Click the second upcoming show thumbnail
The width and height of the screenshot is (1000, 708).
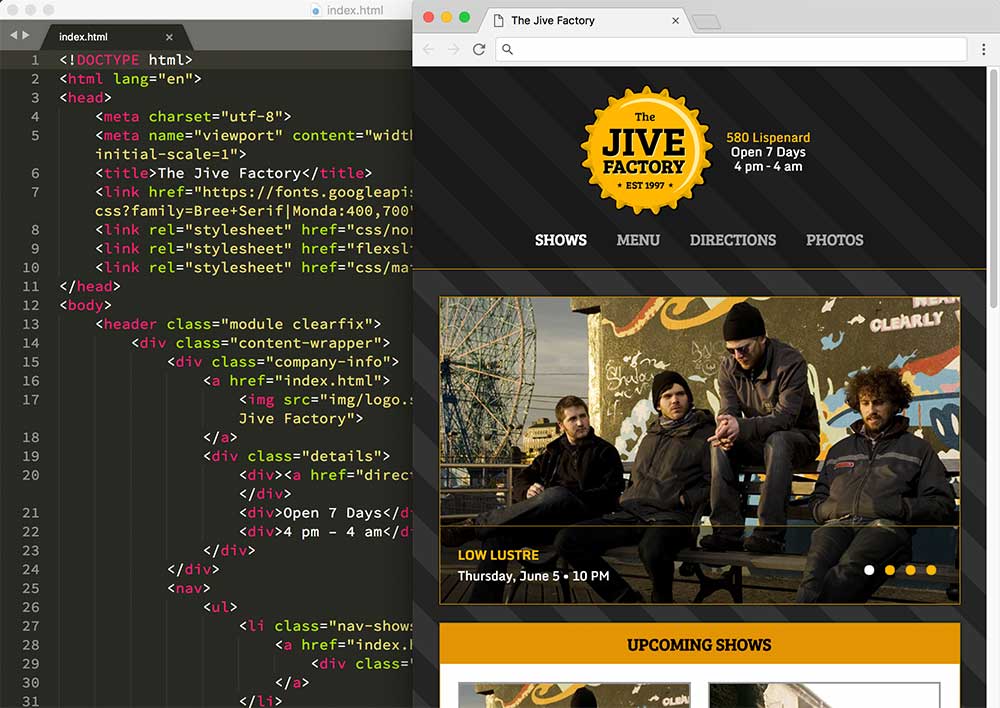click(x=825, y=695)
